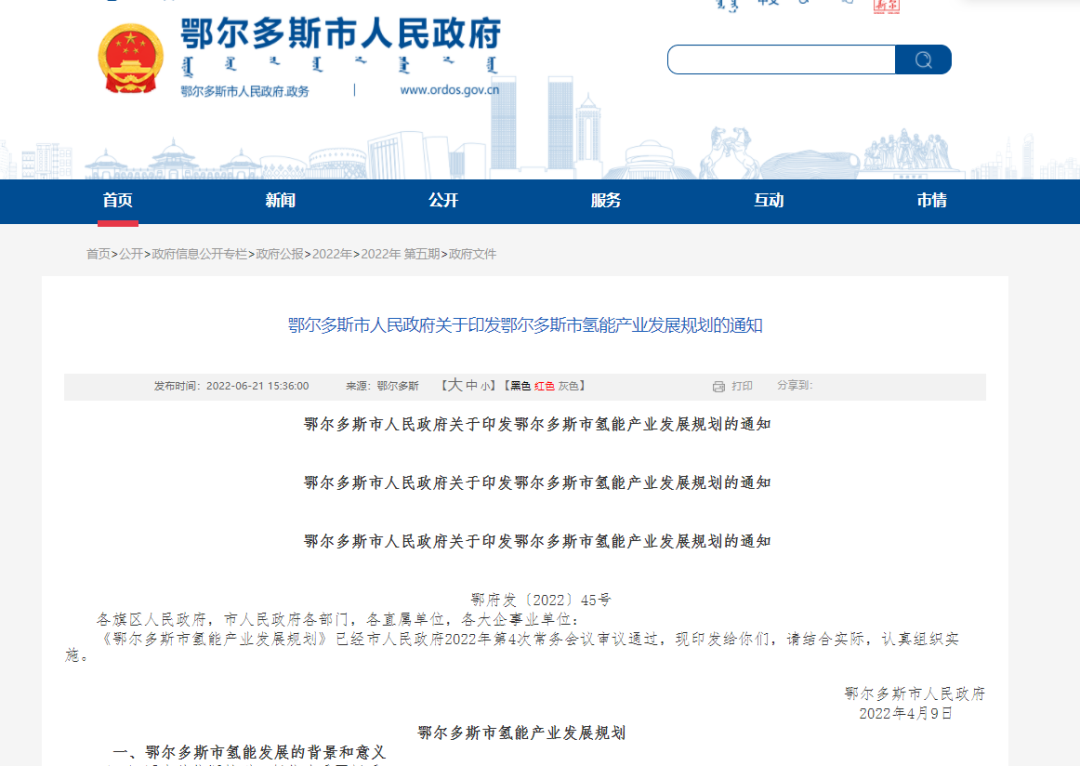The image size is (1080, 766).
Task: Click the search magnifier icon
Action: (922, 59)
